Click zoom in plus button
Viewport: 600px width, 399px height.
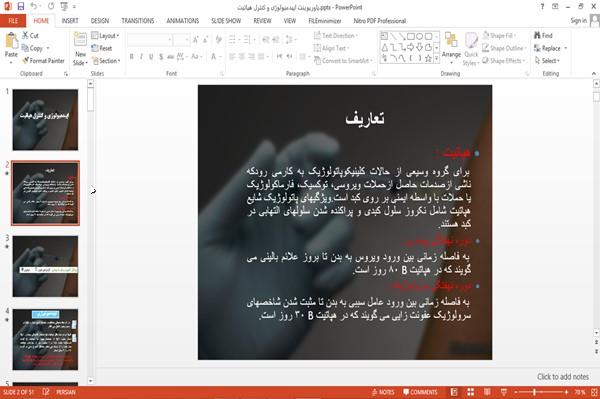click(566, 392)
